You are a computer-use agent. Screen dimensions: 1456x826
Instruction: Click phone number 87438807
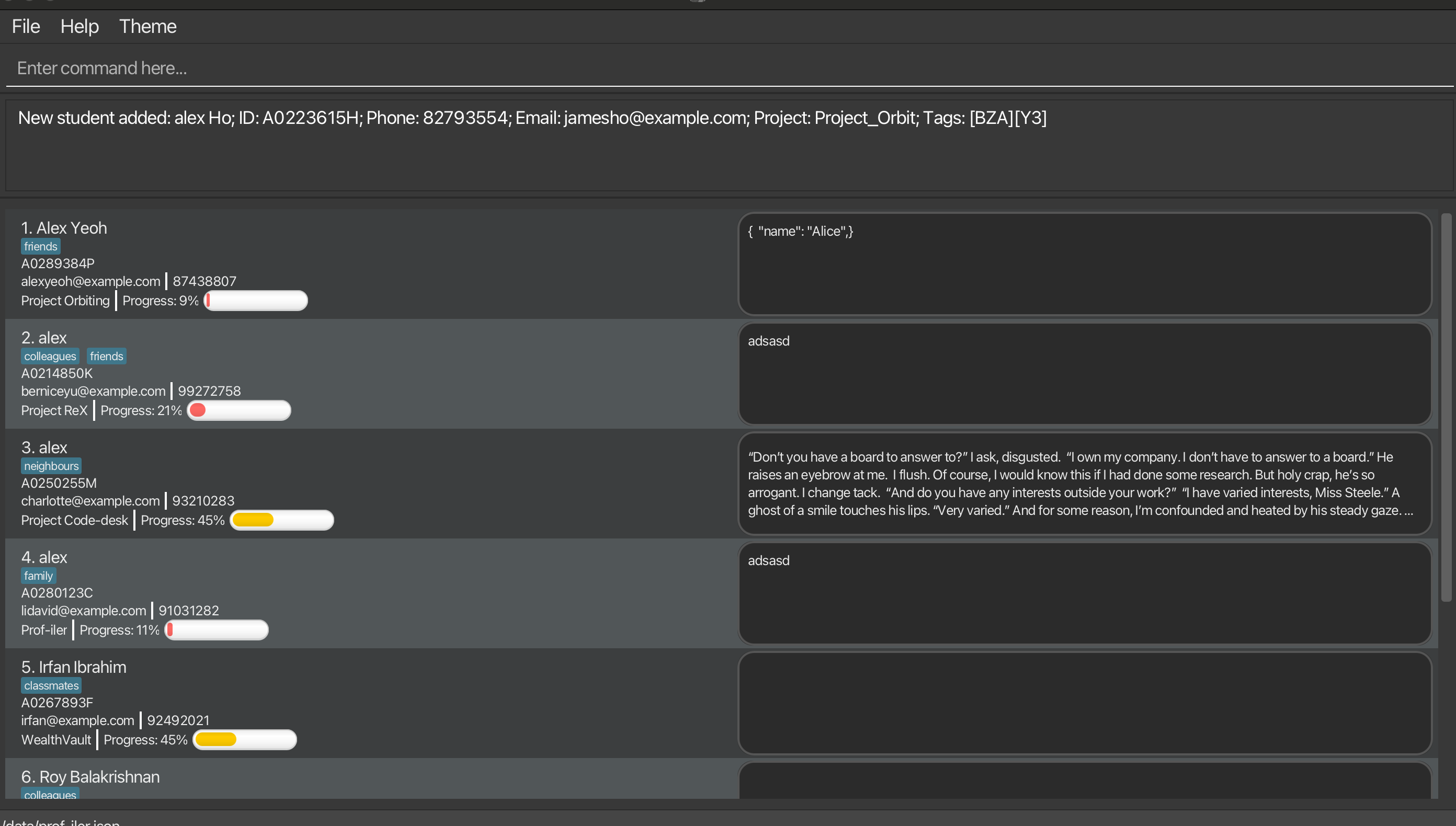pyautogui.click(x=204, y=281)
